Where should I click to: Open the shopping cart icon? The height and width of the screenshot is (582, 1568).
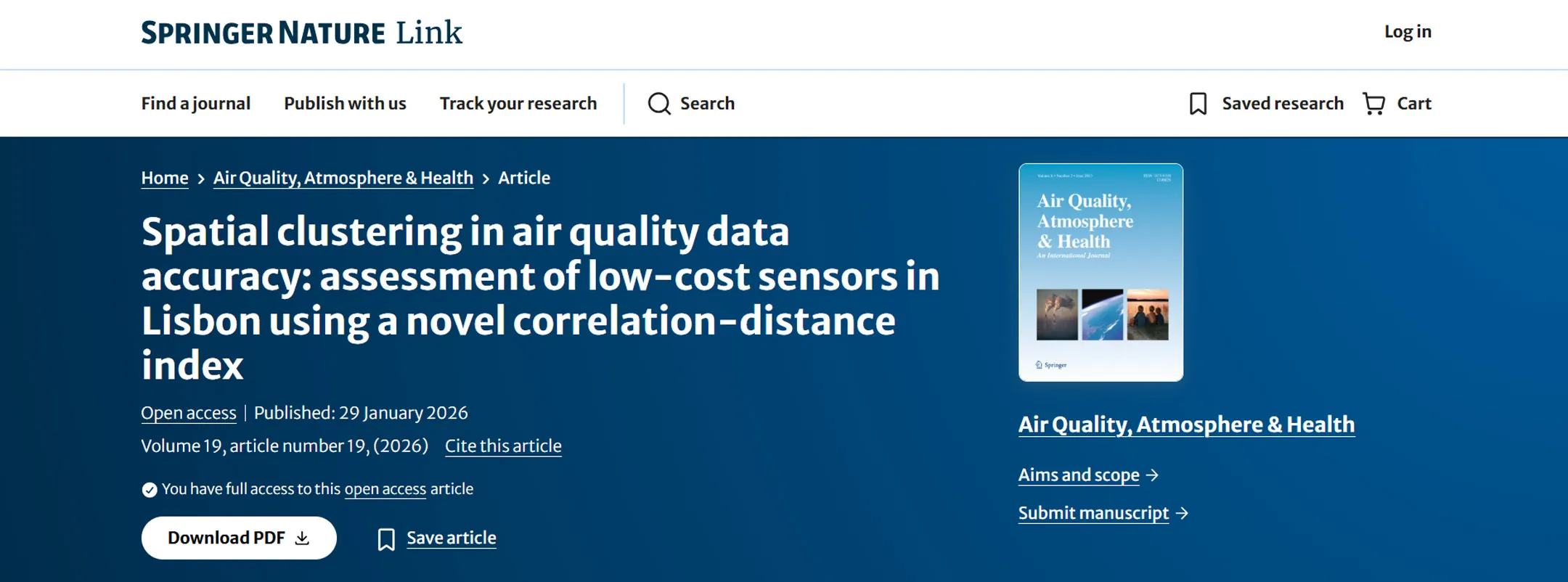[1373, 104]
